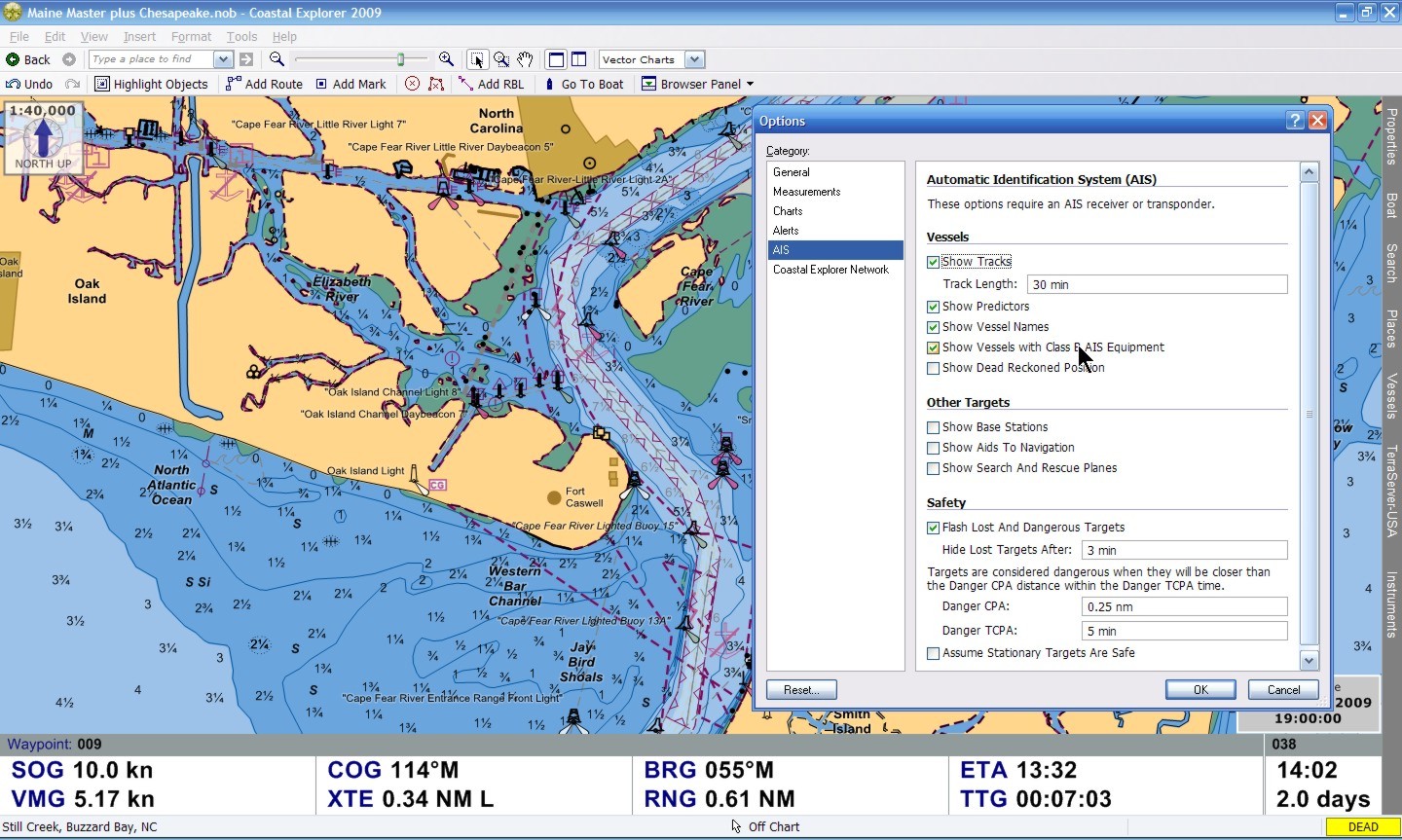Select Charts category
Image resolution: width=1402 pixels, height=840 pixels.
[835, 211]
